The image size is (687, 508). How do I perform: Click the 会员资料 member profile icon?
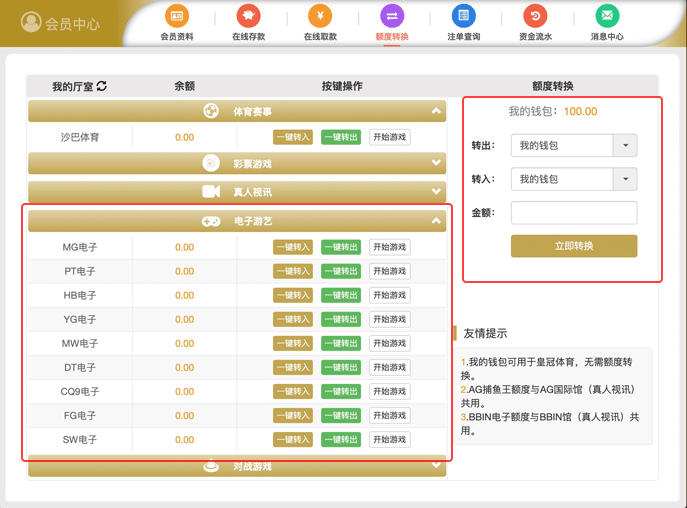tap(177, 17)
